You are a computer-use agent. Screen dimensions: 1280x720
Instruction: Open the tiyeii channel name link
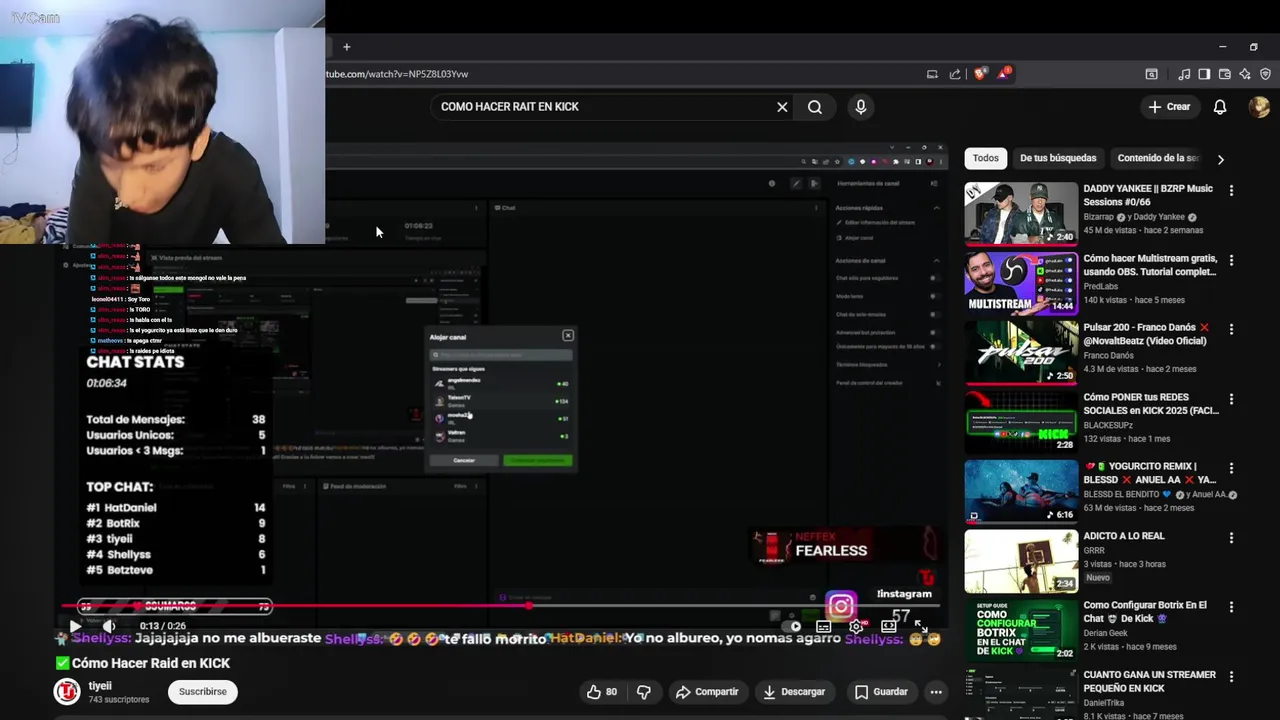pos(100,686)
